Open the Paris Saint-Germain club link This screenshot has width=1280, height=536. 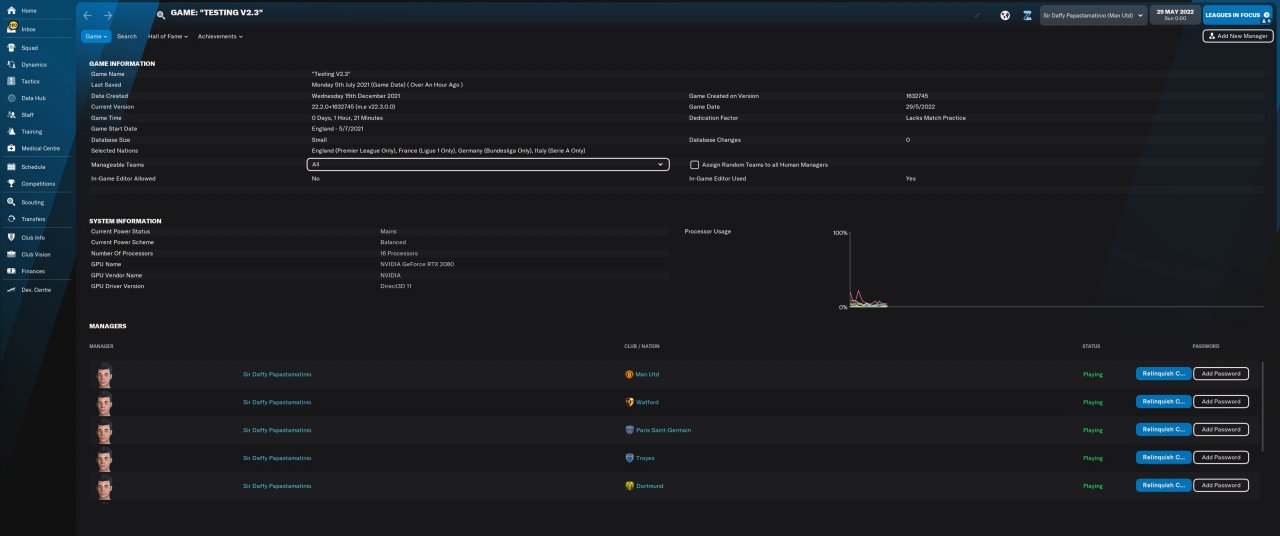pos(663,430)
